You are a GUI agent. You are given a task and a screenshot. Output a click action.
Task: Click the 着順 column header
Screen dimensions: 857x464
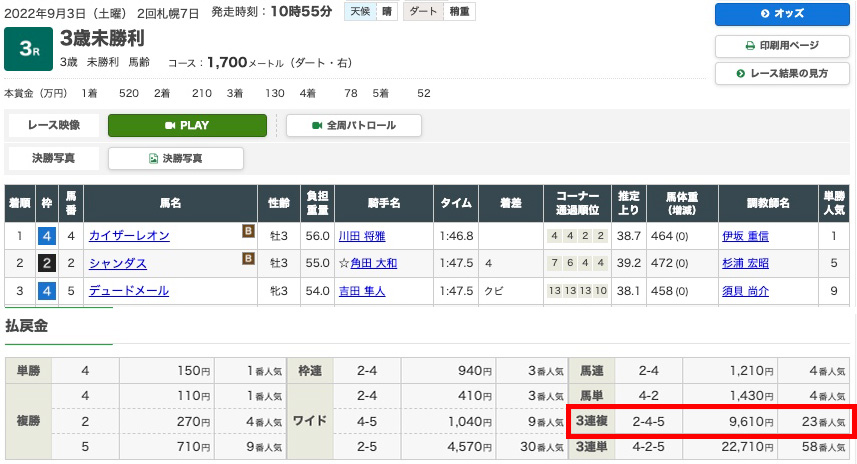[20, 203]
